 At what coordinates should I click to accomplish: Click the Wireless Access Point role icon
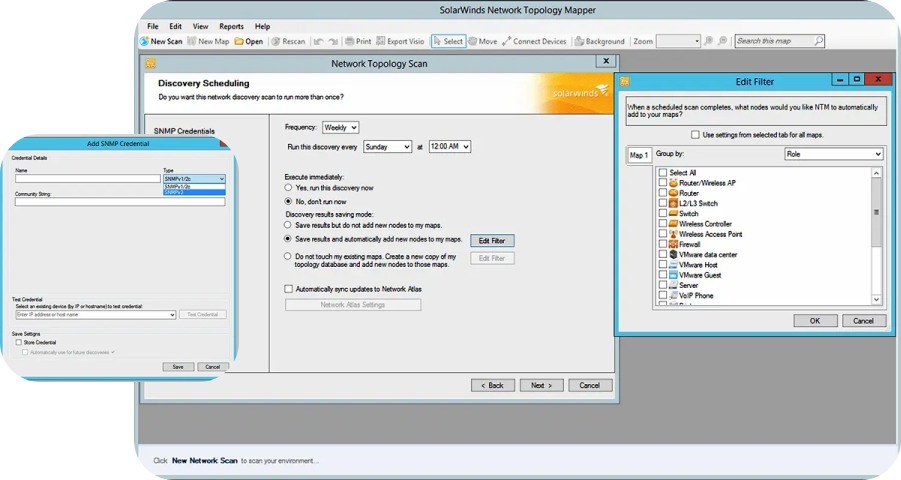pos(673,234)
